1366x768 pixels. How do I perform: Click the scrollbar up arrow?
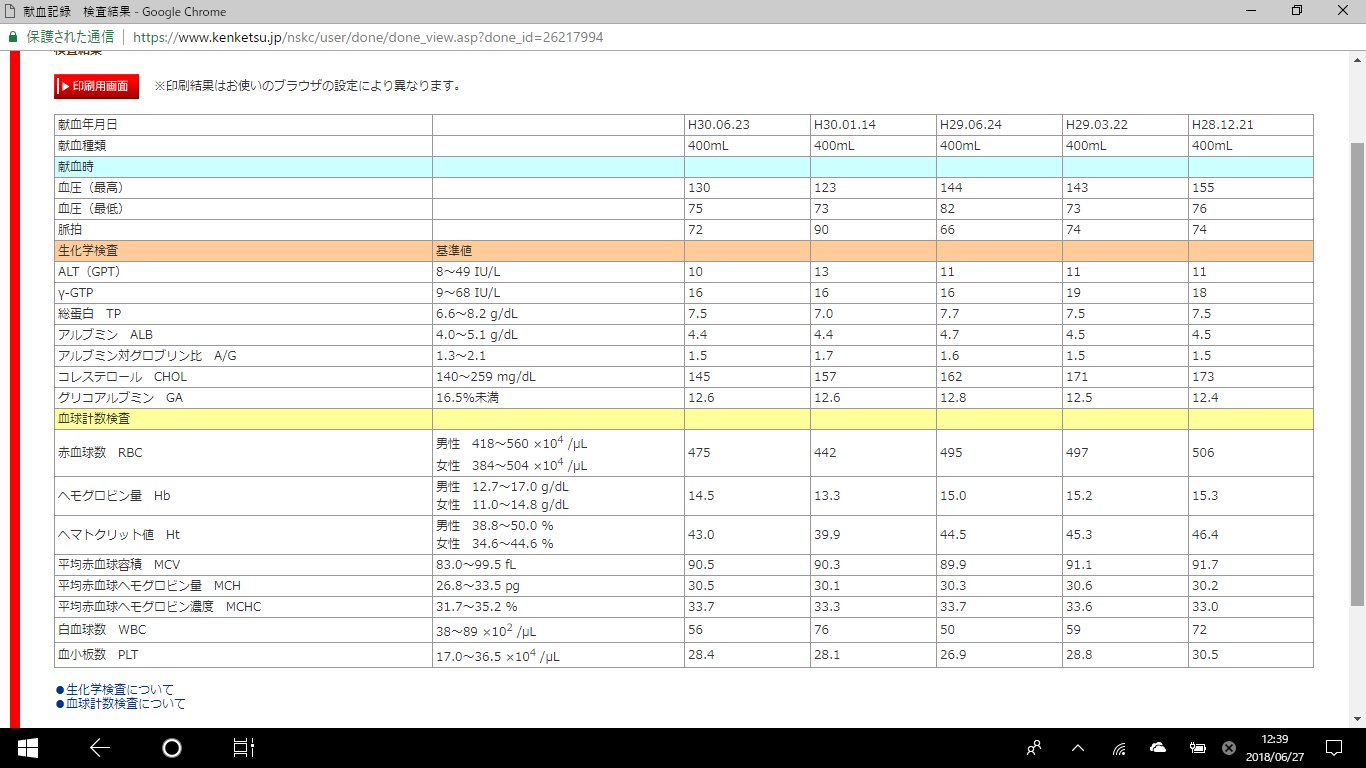click(1357, 58)
